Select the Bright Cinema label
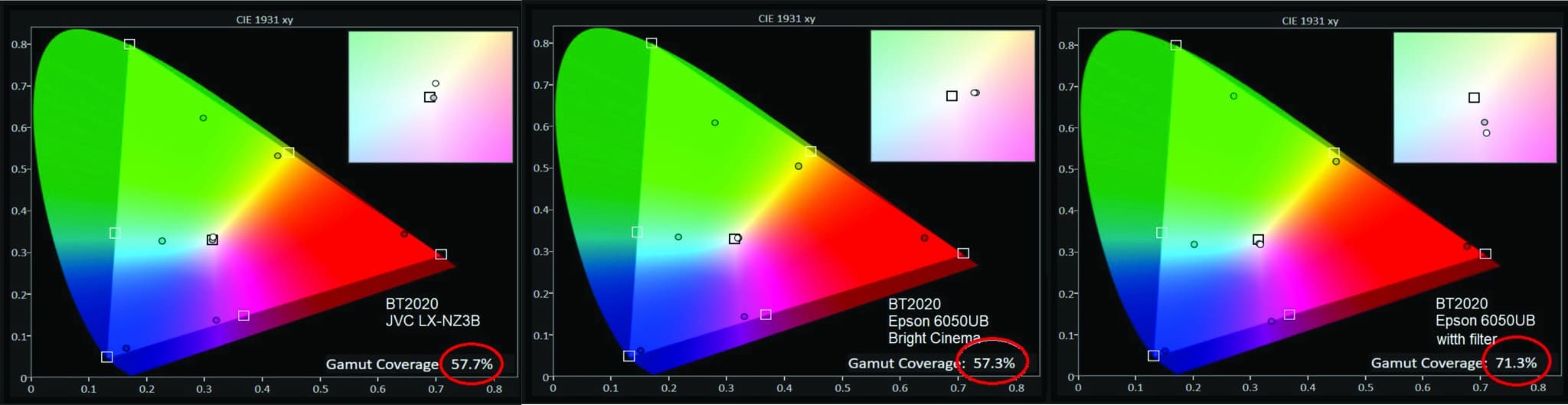The image size is (1568, 405). click(934, 338)
